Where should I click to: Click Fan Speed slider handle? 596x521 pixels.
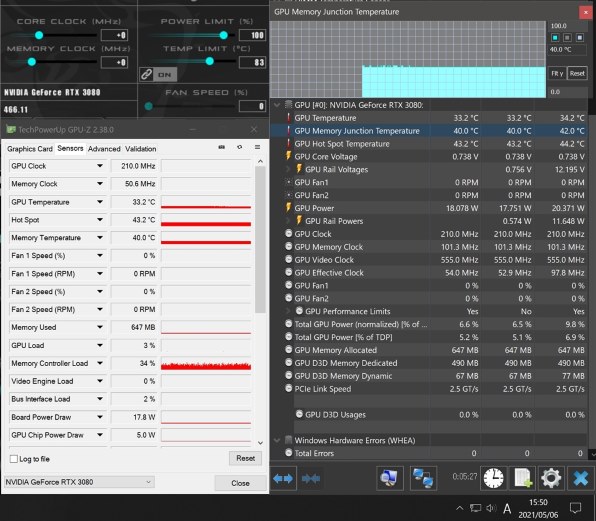click(149, 106)
